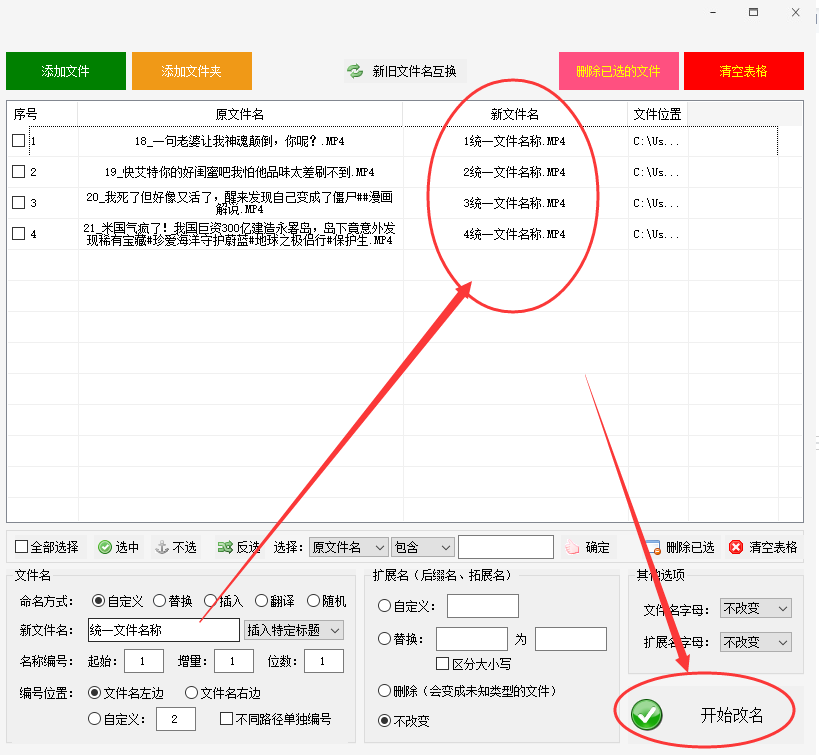The height and width of the screenshot is (755, 819).
Task: Click the cell 3统一文件名称.MP4
Action: pyautogui.click(x=514, y=203)
